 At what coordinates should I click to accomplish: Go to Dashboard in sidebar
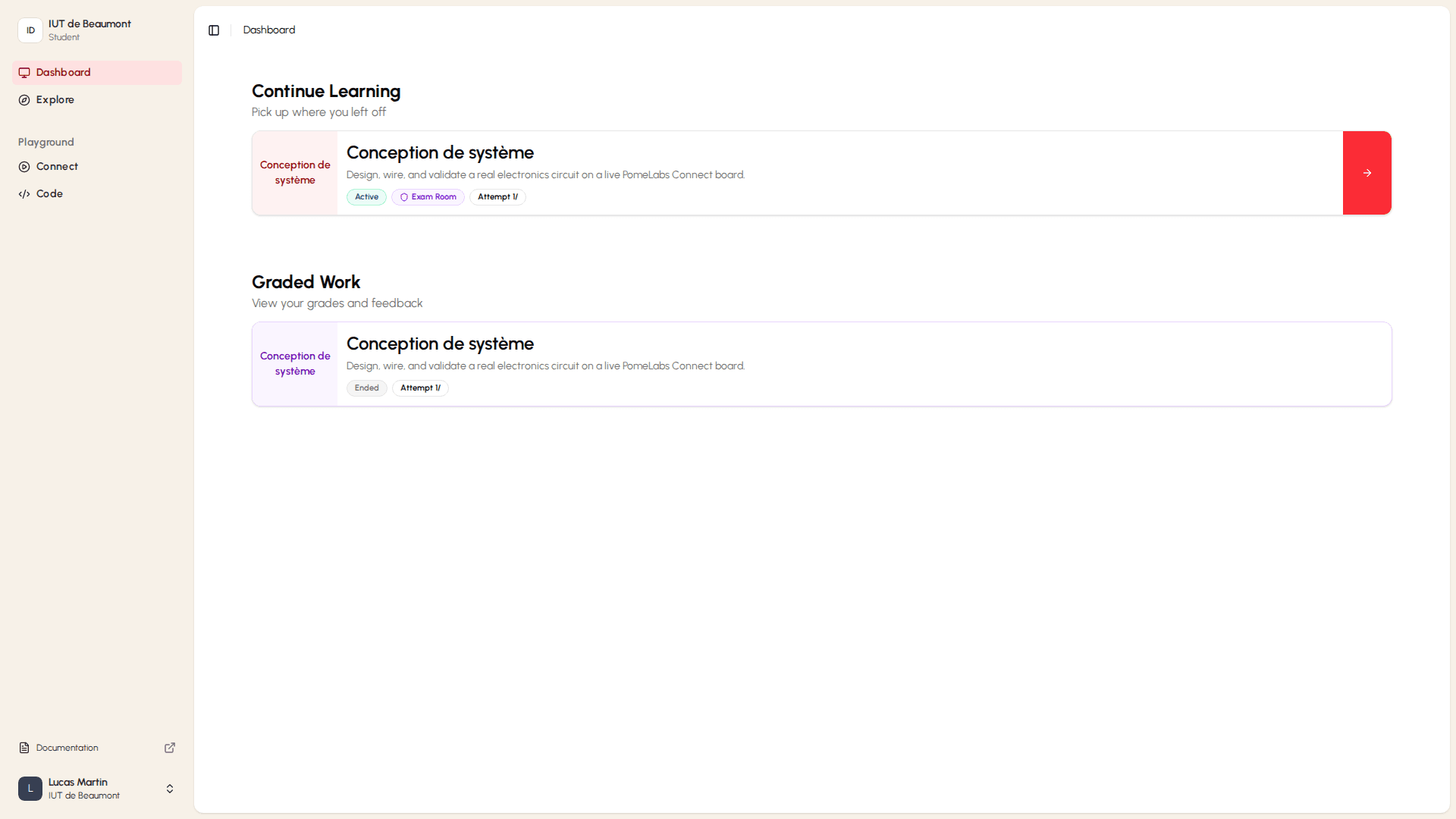97,73
